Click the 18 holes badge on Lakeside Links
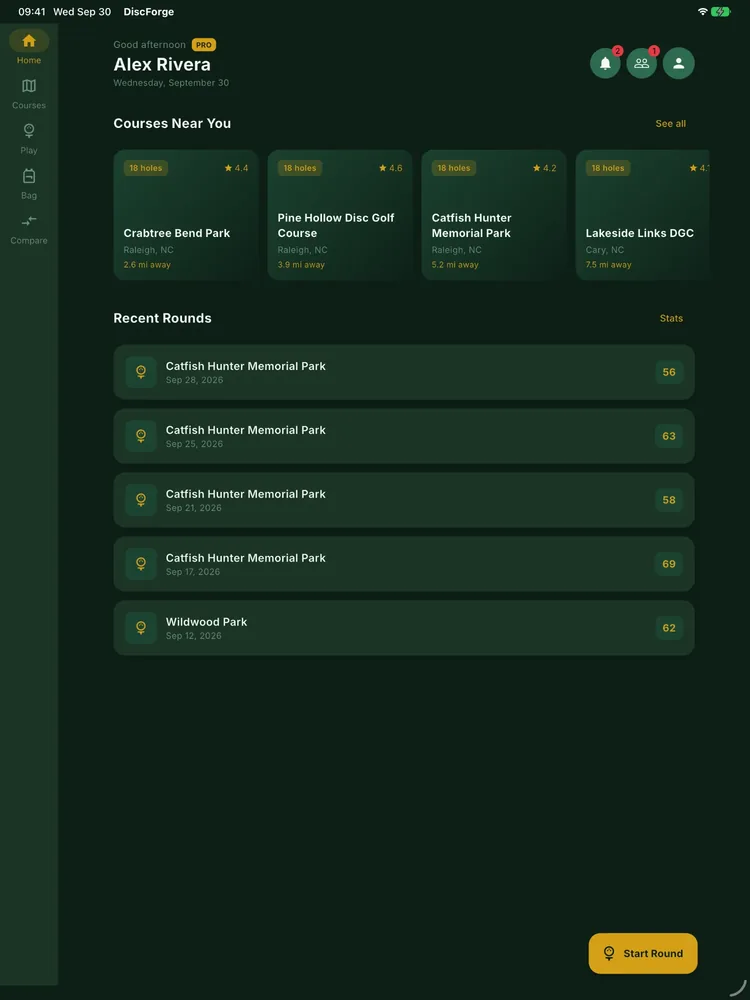Screen dimensions: 750x1000 click(608, 168)
